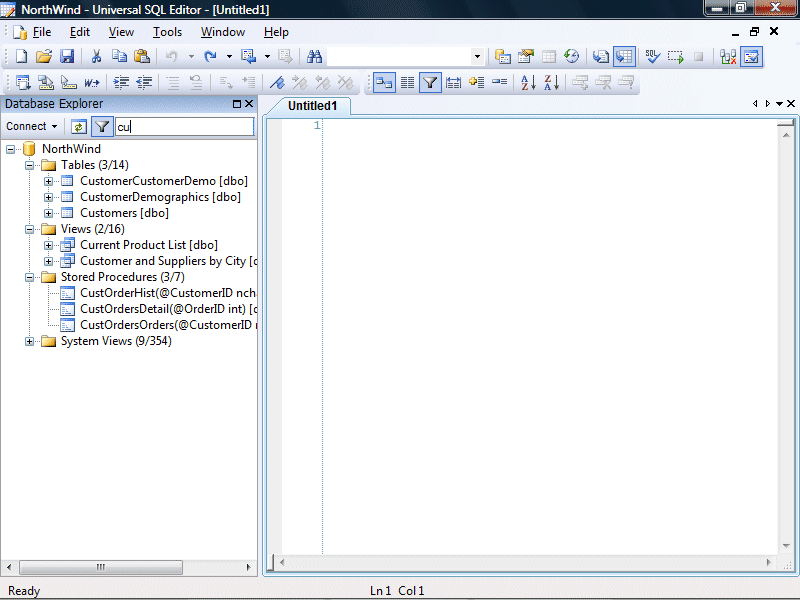Toggle the highlighted checklist options button
The height and width of the screenshot is (600, 800).
[752, 57]
